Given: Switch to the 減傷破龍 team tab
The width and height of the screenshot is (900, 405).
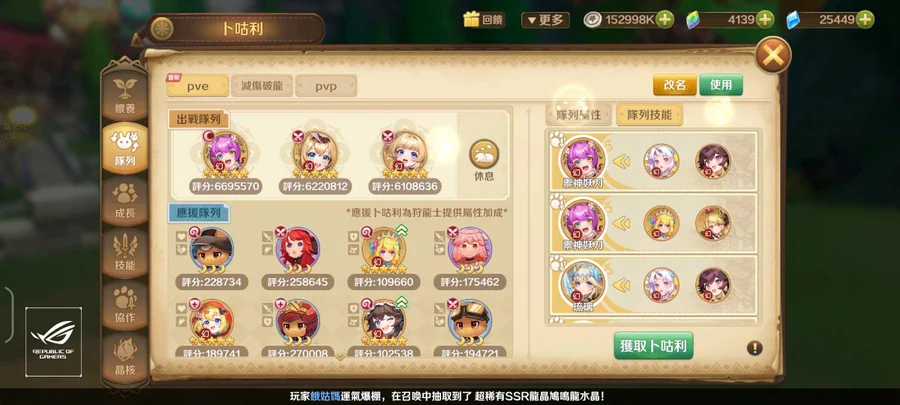Looking at the screenshot, I should tap(262, 86).
